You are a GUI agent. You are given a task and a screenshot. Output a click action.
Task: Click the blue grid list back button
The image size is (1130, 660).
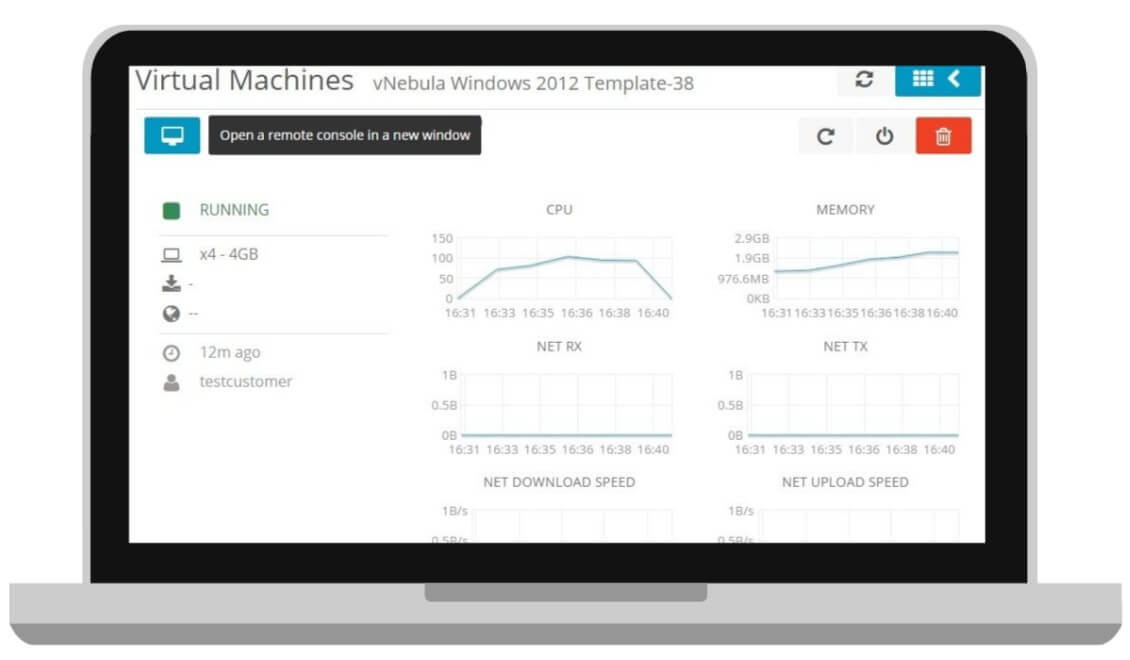(937, 80)
